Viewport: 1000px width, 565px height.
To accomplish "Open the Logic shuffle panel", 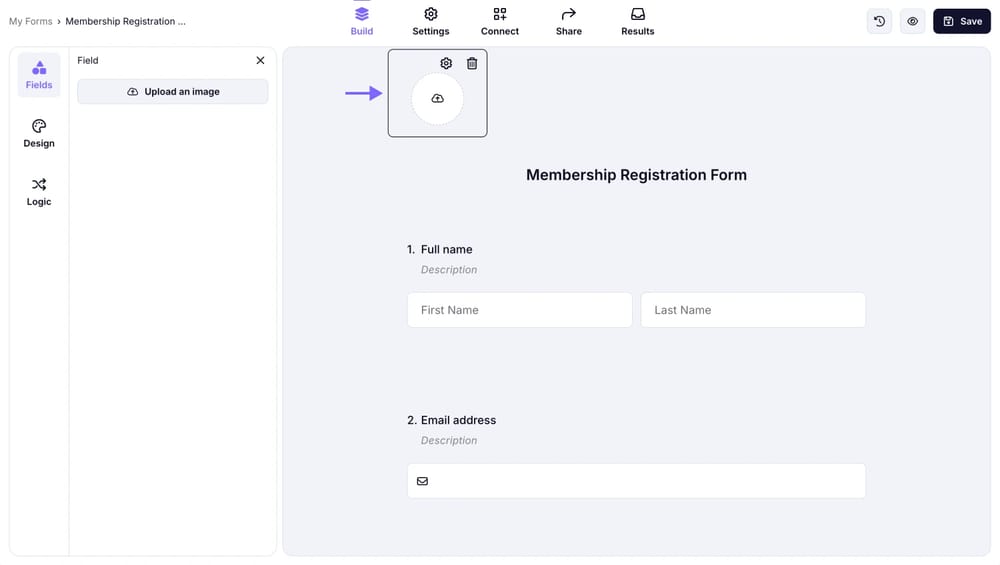I will coord(39,191).
